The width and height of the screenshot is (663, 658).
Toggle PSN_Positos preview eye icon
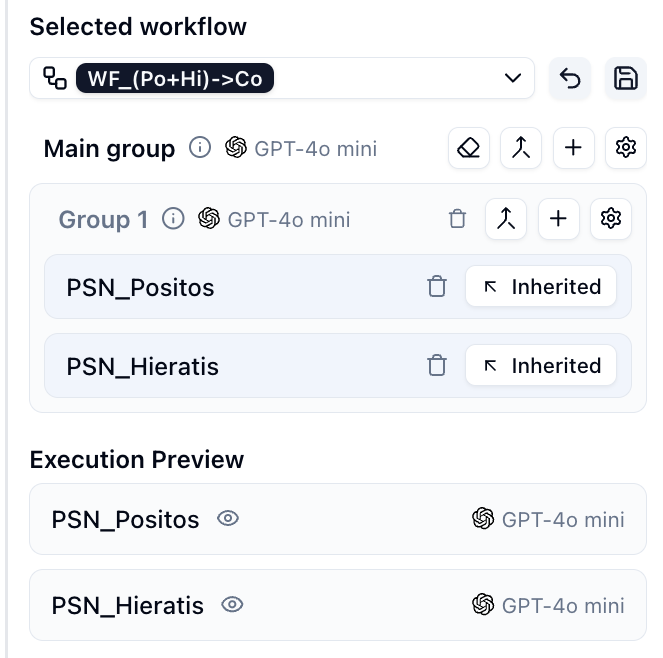click(x=228, y=519)
